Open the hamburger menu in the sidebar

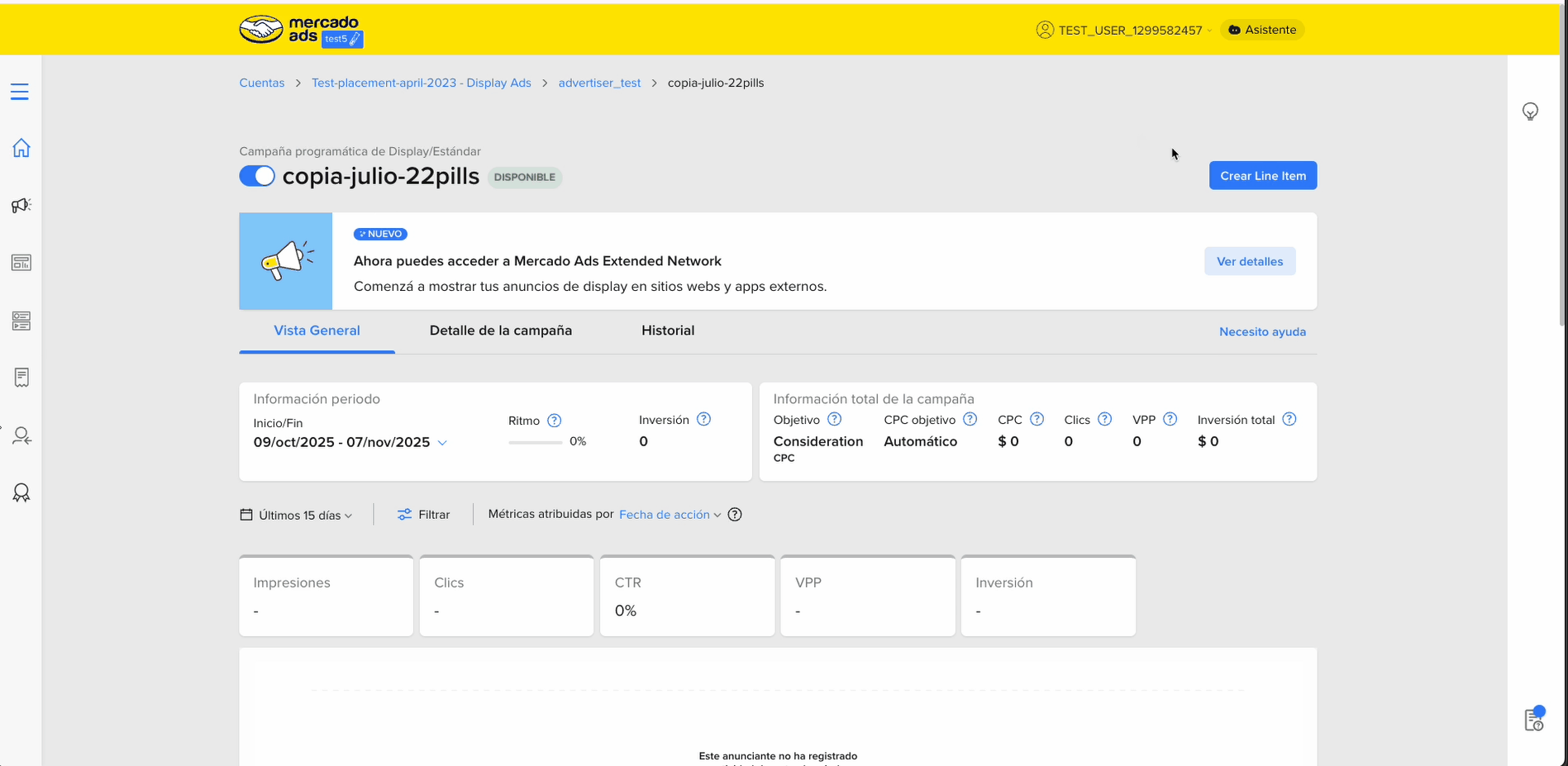pos(20,92)
